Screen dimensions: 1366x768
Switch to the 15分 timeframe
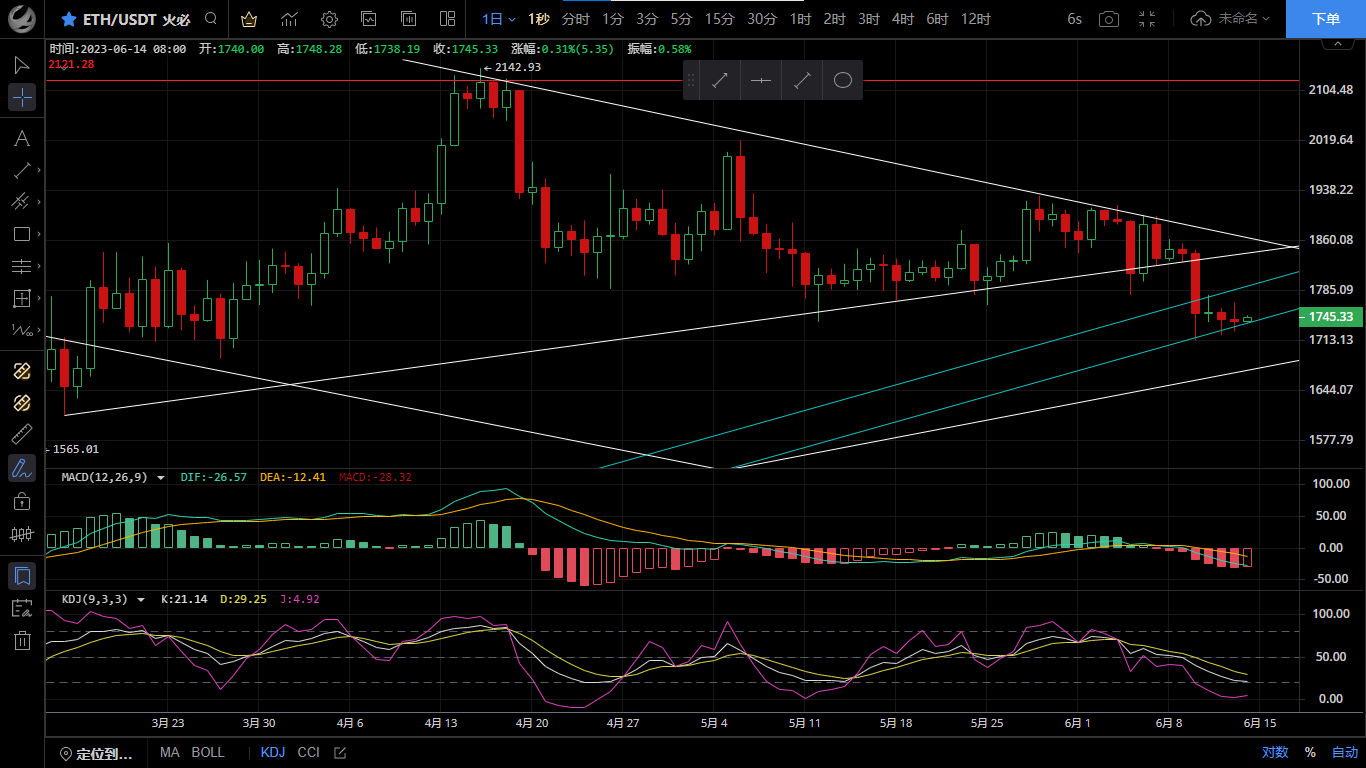(x=719, y=19)
